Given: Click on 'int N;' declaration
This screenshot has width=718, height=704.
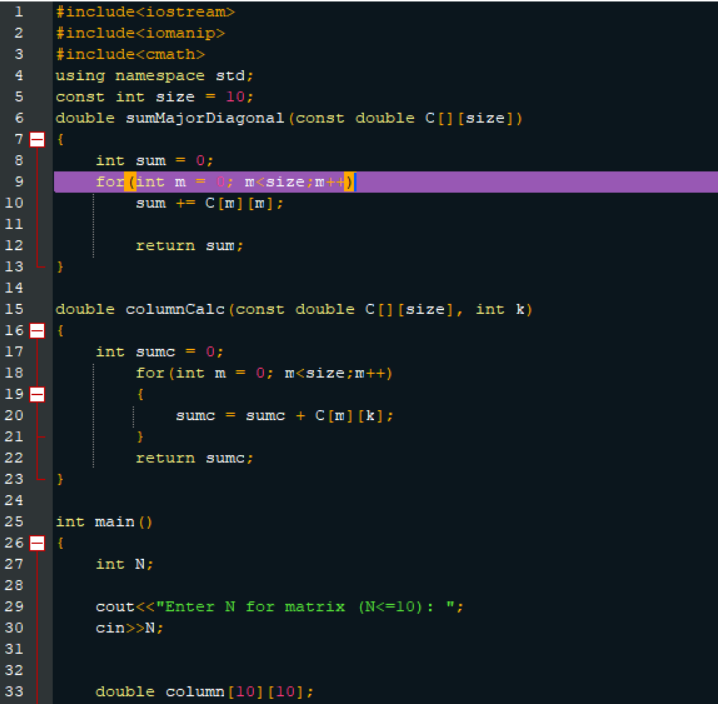Looking at the screenshot, I should [x=125, y=564].
